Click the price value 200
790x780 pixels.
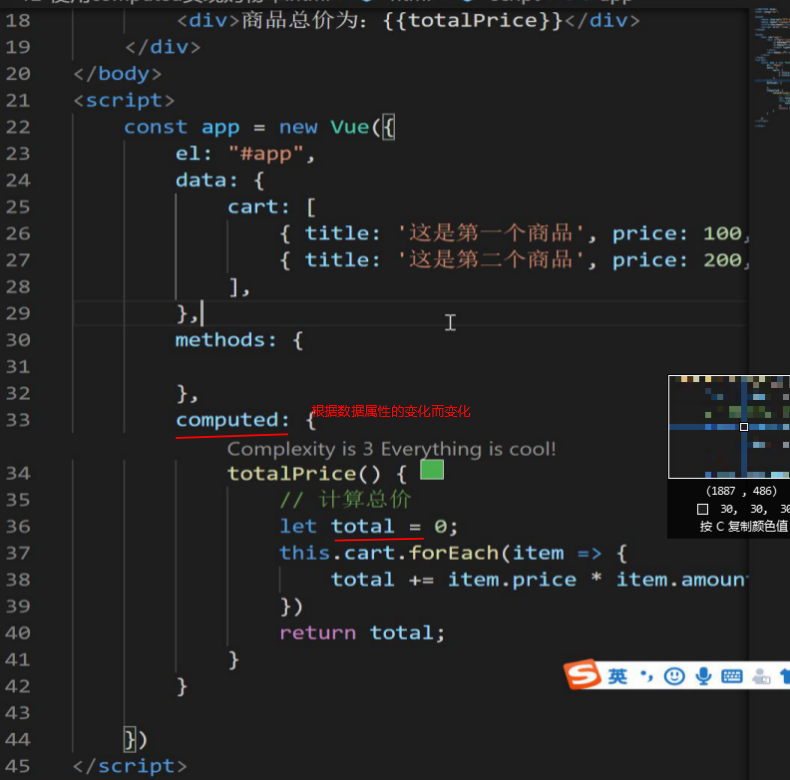pyautogui.click(x=722, y=260)
